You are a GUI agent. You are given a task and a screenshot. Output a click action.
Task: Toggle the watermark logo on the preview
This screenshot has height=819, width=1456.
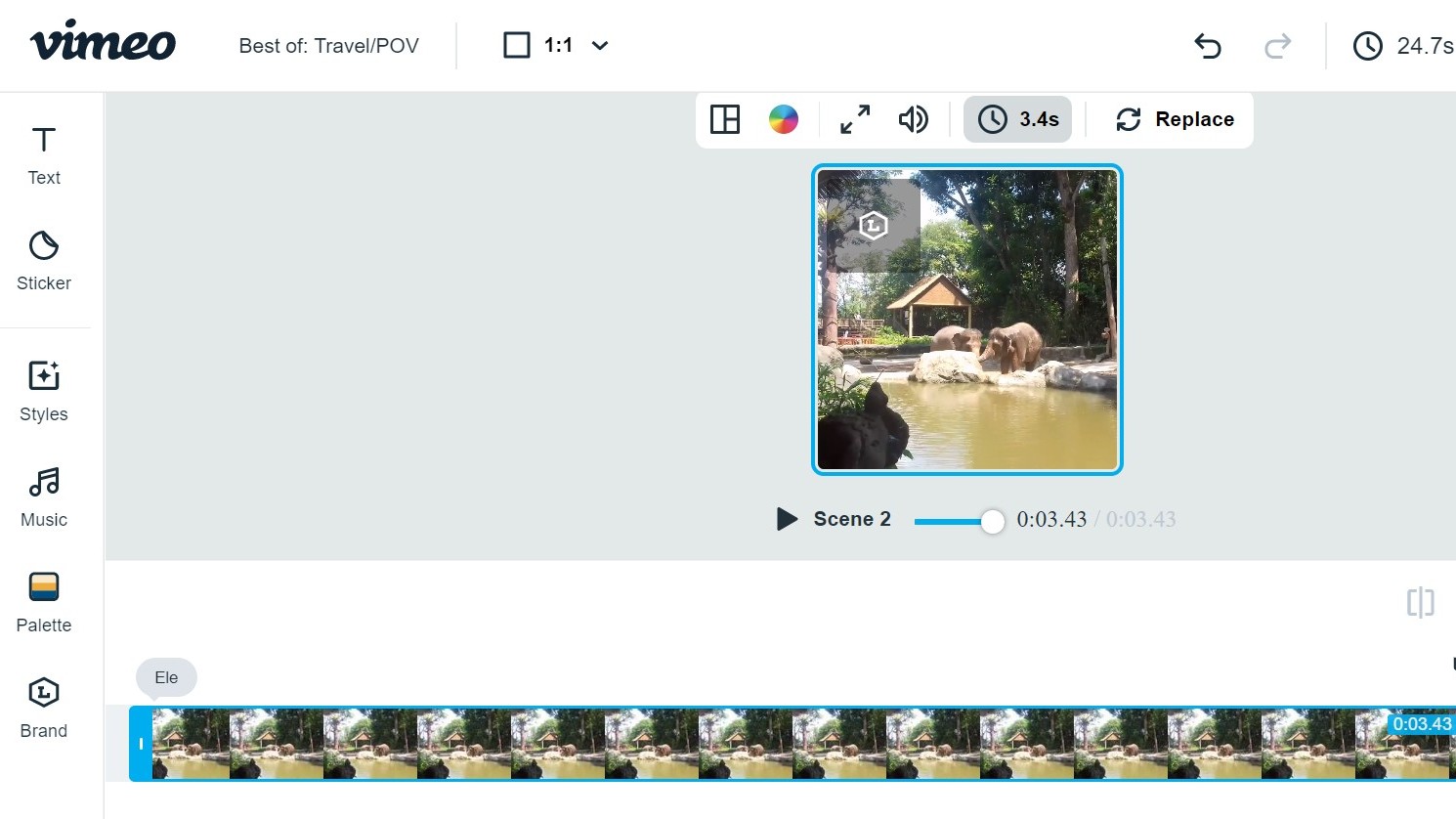[871, 224]
